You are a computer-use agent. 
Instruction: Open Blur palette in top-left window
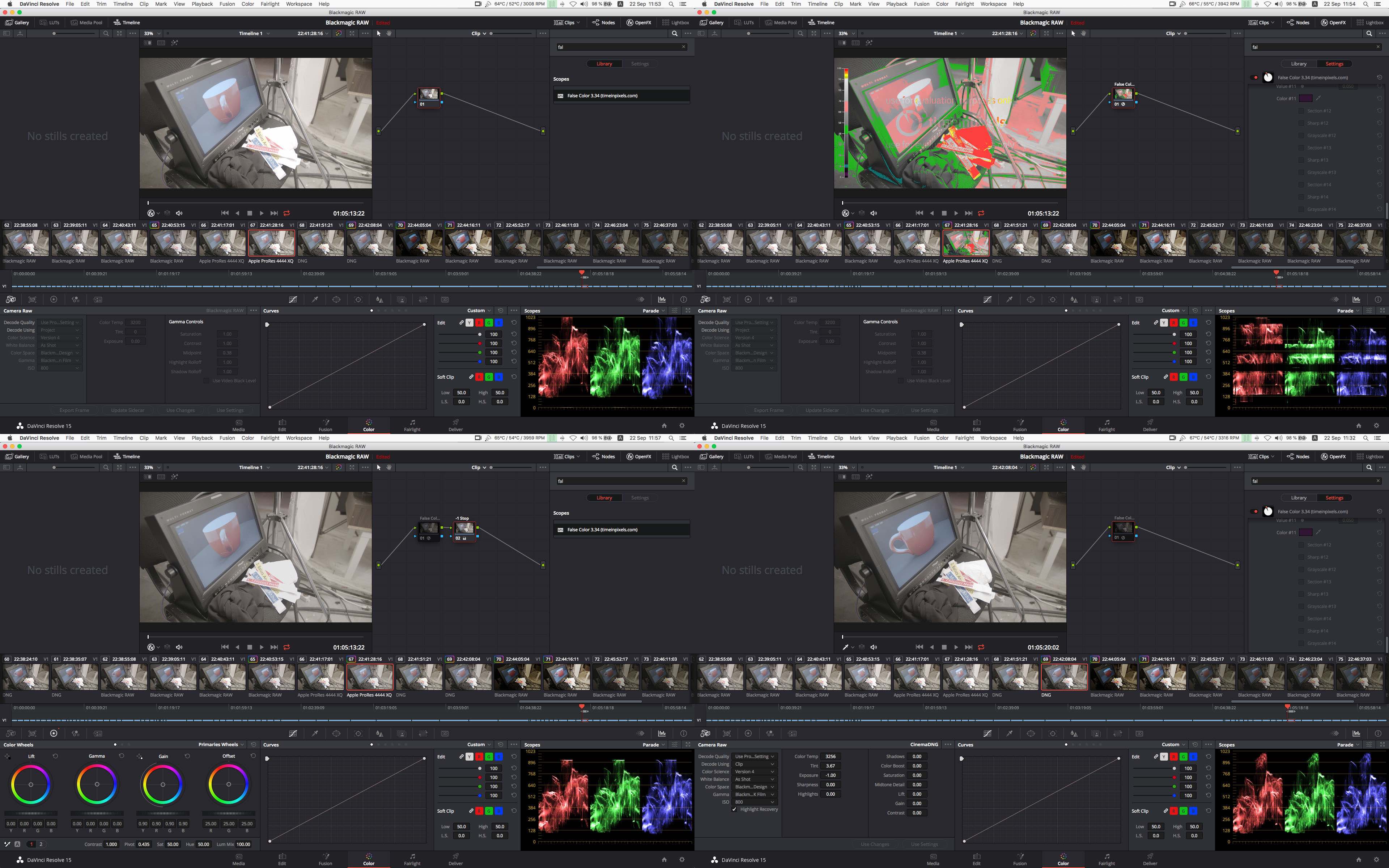pyautogui.click(x=379, y=300)
